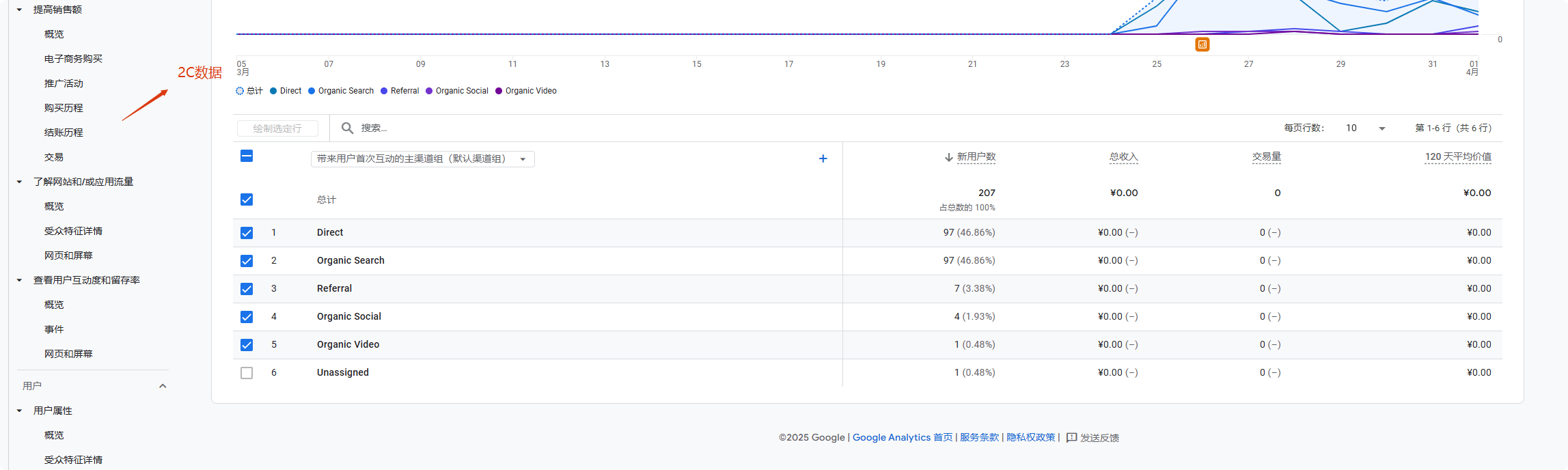Open 结账历程 report
The width and height of the screenshot is (1568, 470).
[x=64, y=133]
